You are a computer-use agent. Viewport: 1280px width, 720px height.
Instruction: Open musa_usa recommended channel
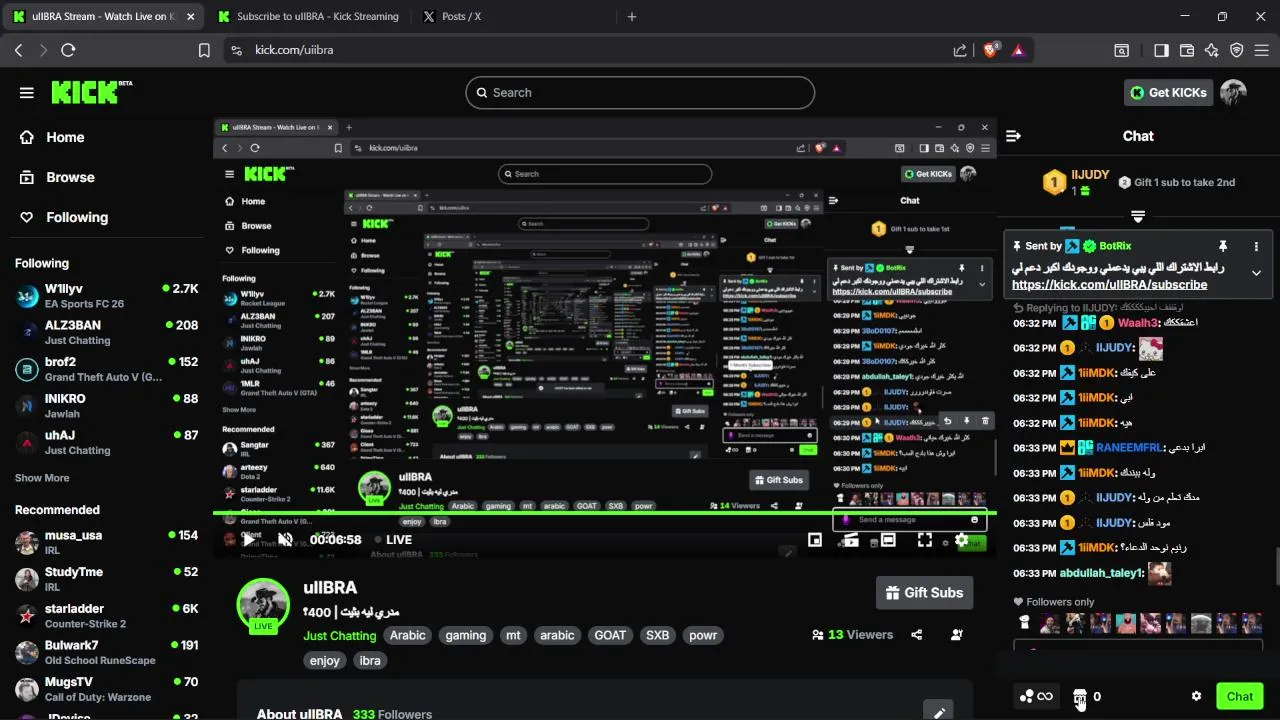tap(107, 542)
